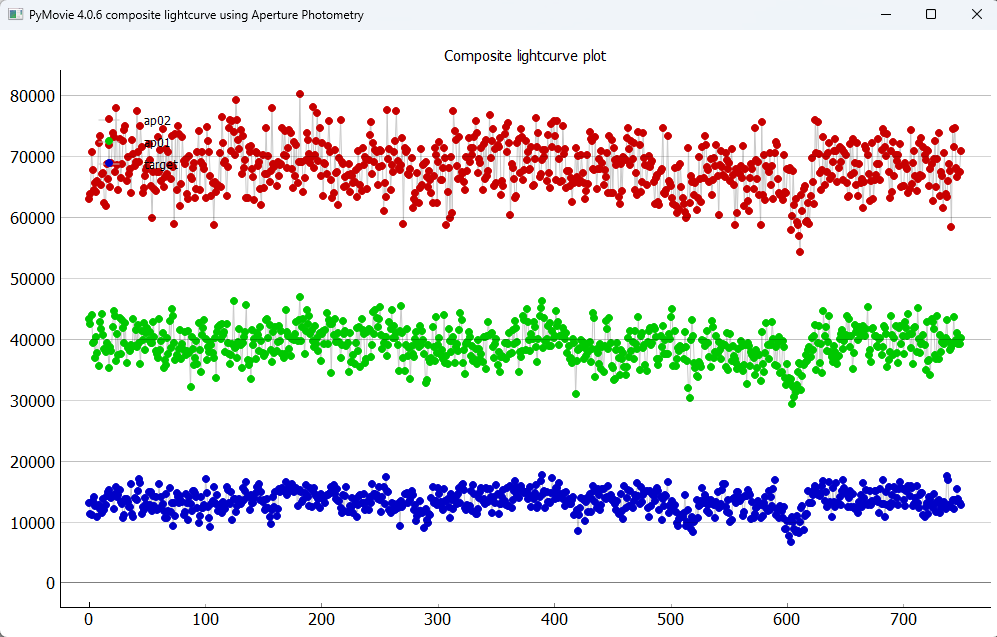Click the 60000 y-axis tick label
This screenshot has height=637, width=997.
32,218
